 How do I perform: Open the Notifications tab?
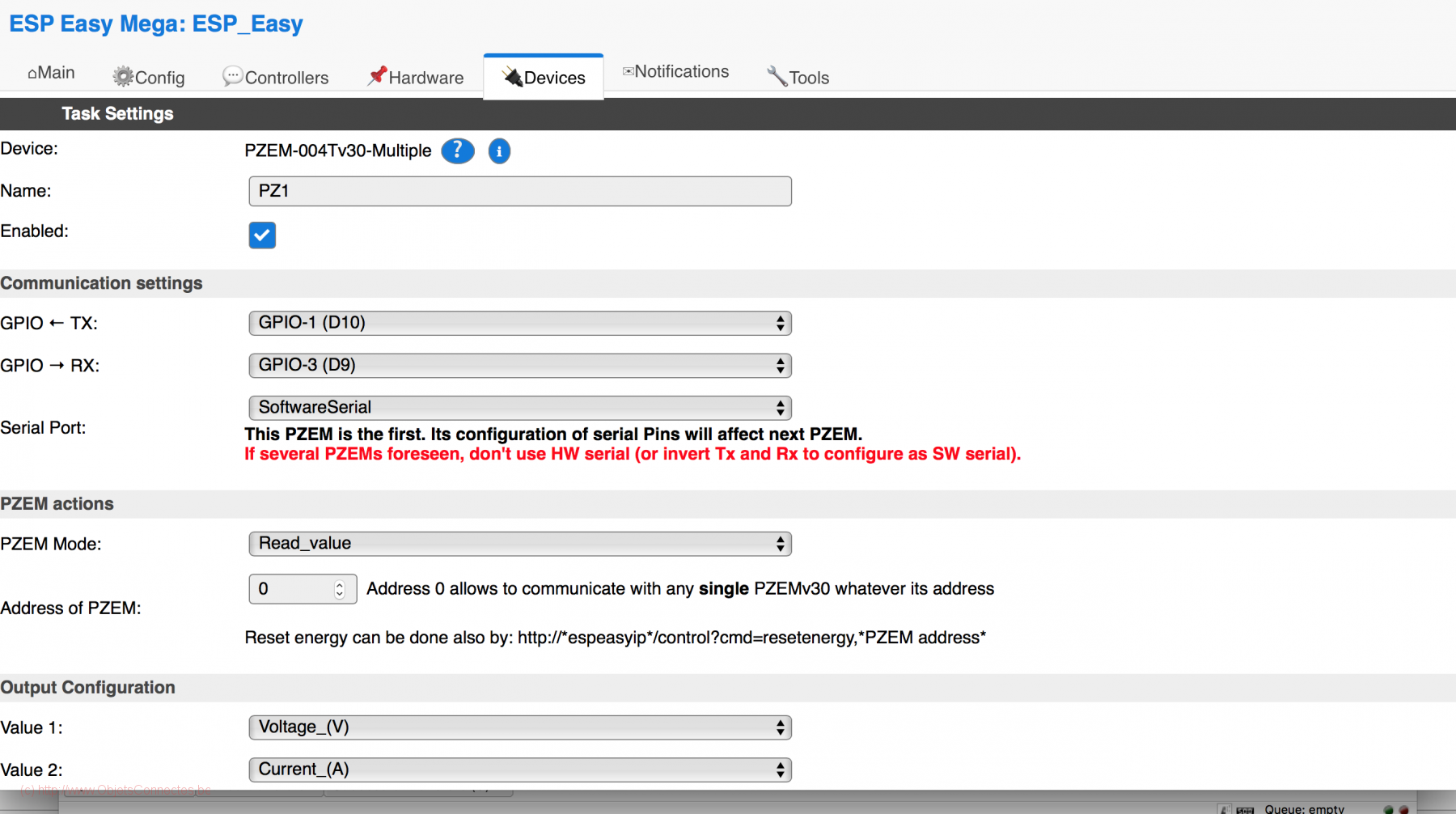coord(676,72)
